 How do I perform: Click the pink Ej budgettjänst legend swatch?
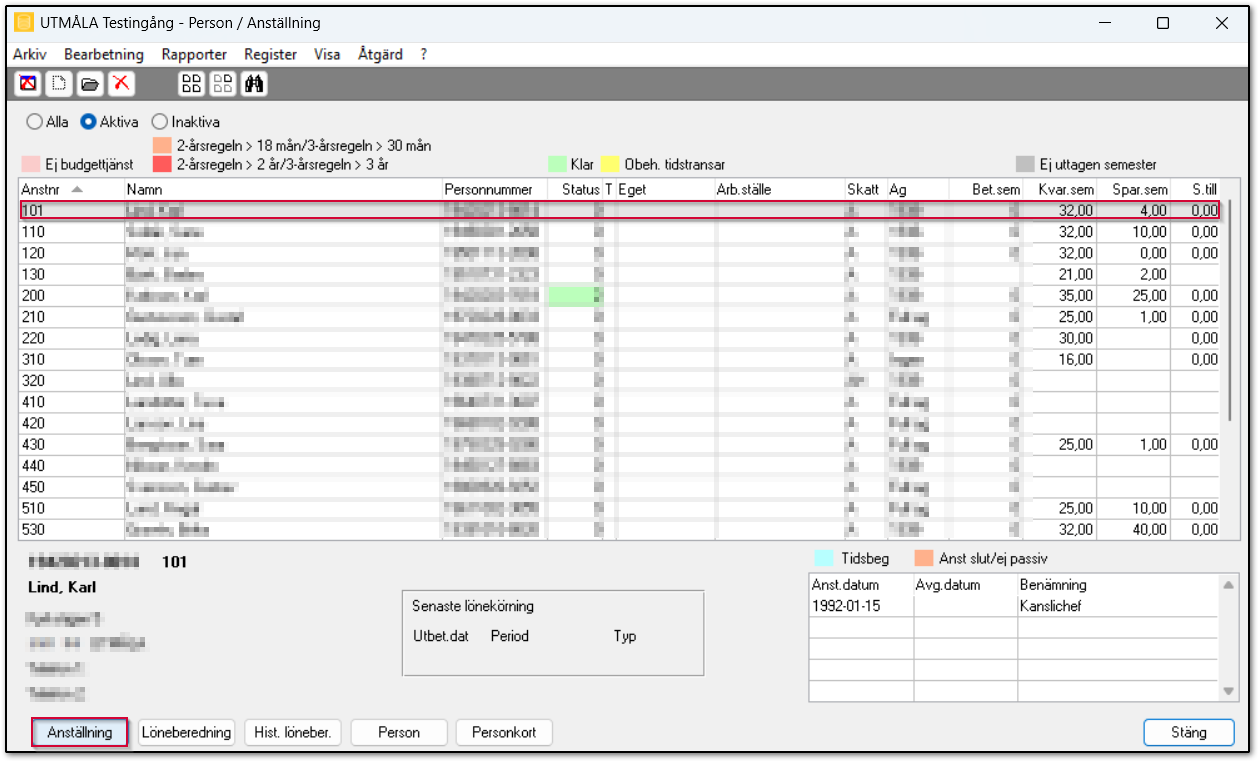pos(31,164)
